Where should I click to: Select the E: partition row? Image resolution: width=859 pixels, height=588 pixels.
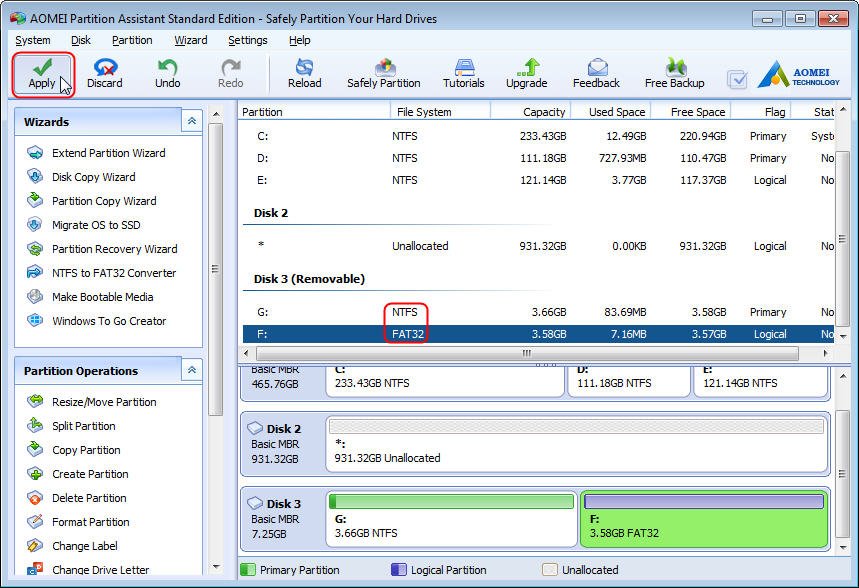coord(538,180)
